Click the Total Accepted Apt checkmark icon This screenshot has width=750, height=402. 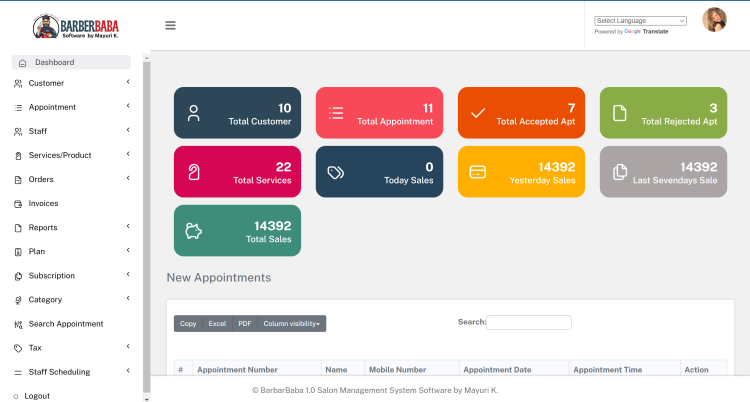click(x=478, y=113)
